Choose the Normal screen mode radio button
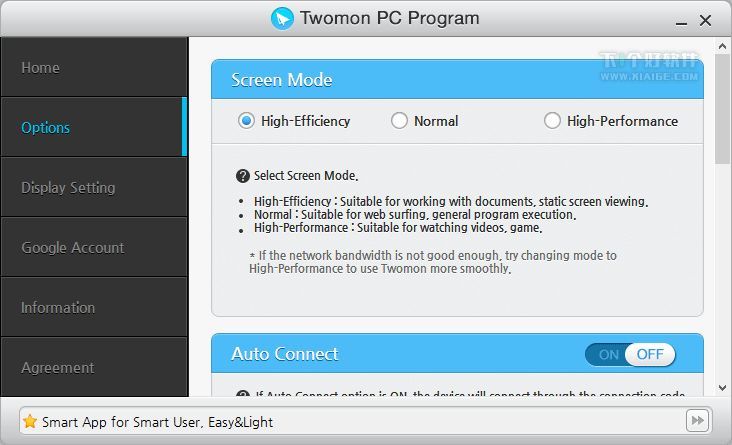The height and width of the screenshot is (445, 732). [x=399, y=121]
